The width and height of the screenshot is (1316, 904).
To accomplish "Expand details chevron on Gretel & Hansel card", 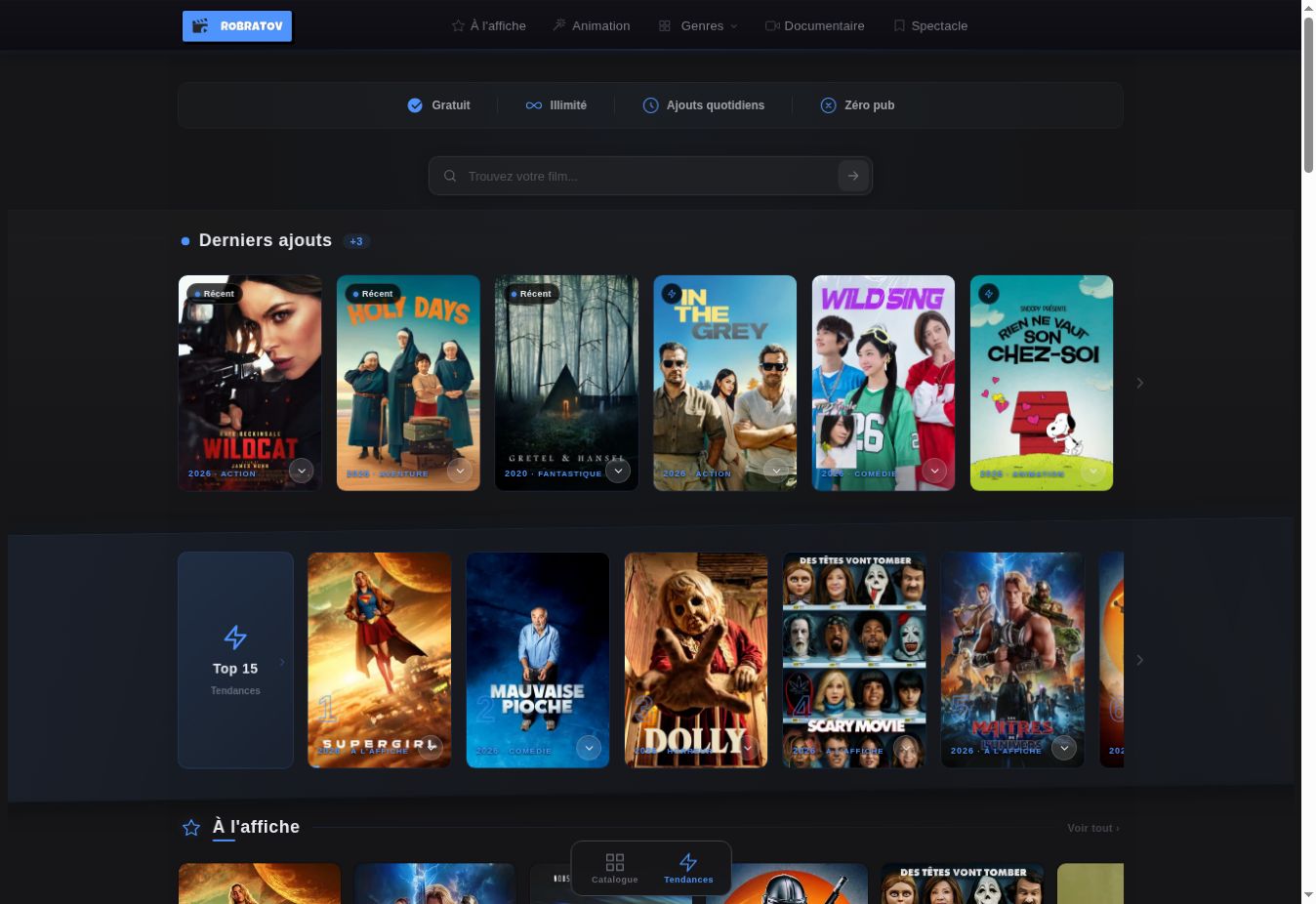I will pyautogui.click(x=618, y=471).
